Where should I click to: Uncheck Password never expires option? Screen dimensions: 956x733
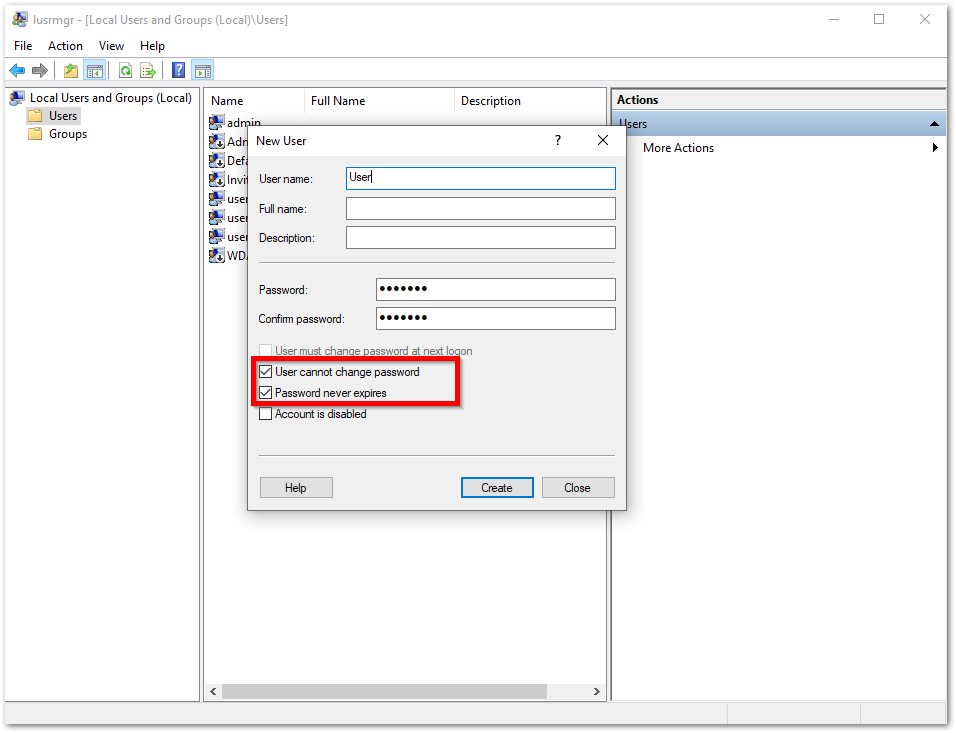click(266, 393)
